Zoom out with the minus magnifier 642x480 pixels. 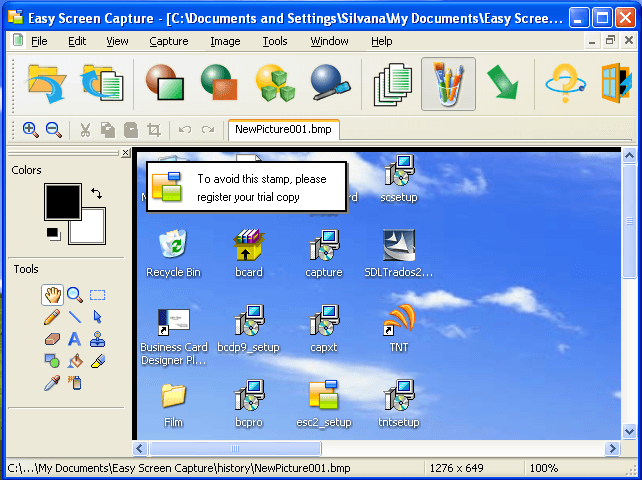[54, 130]
